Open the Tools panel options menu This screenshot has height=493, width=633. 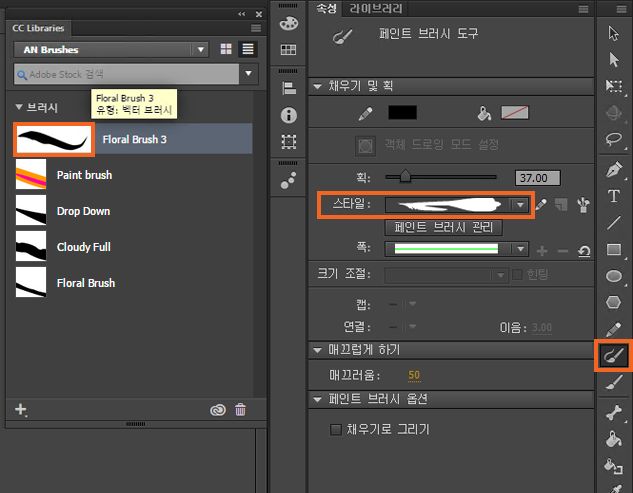click(x=622, y=9)
